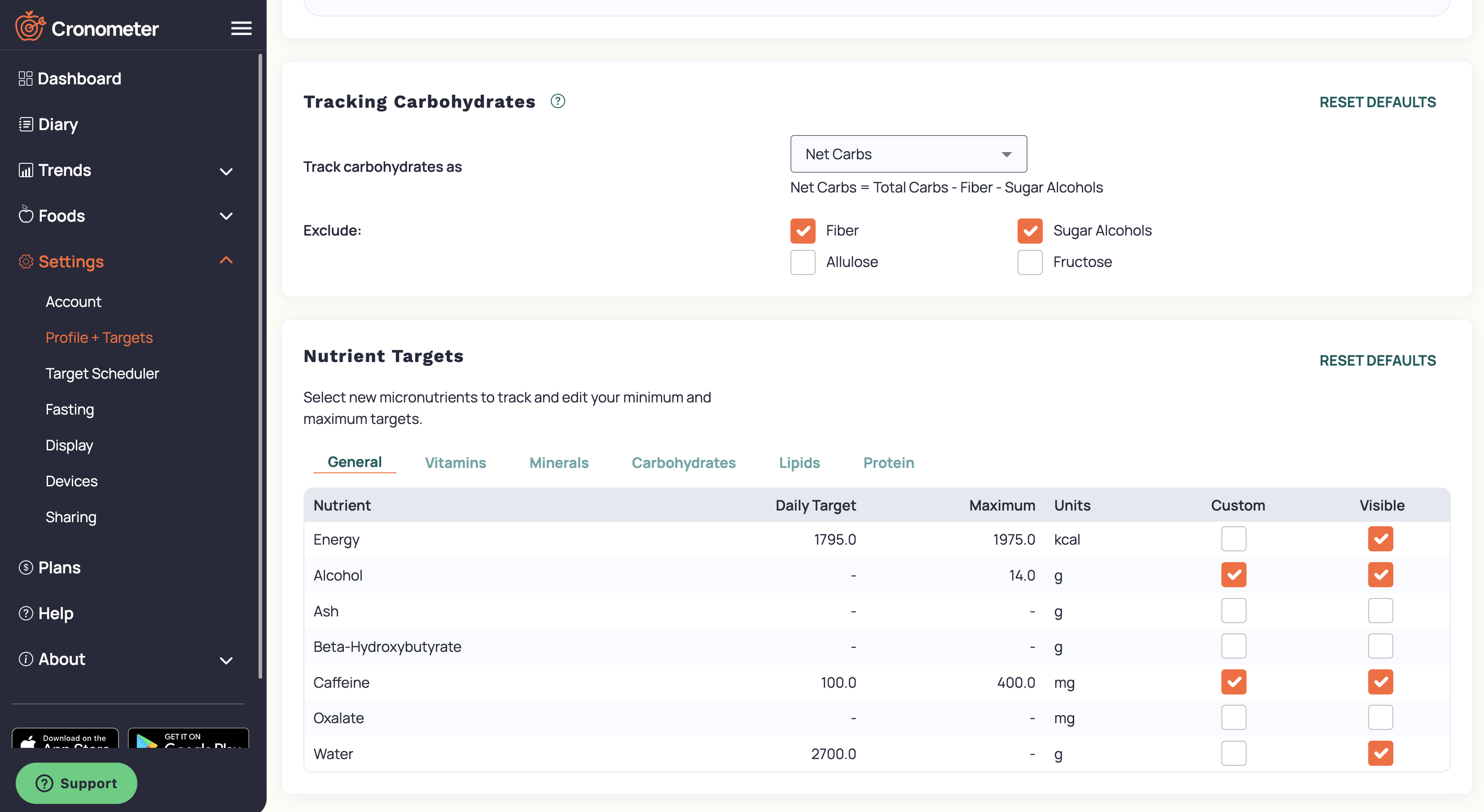Click the sidebar vertical scrollbar
The width and height of the screenshot is (1484, 812).
(260, 366)
